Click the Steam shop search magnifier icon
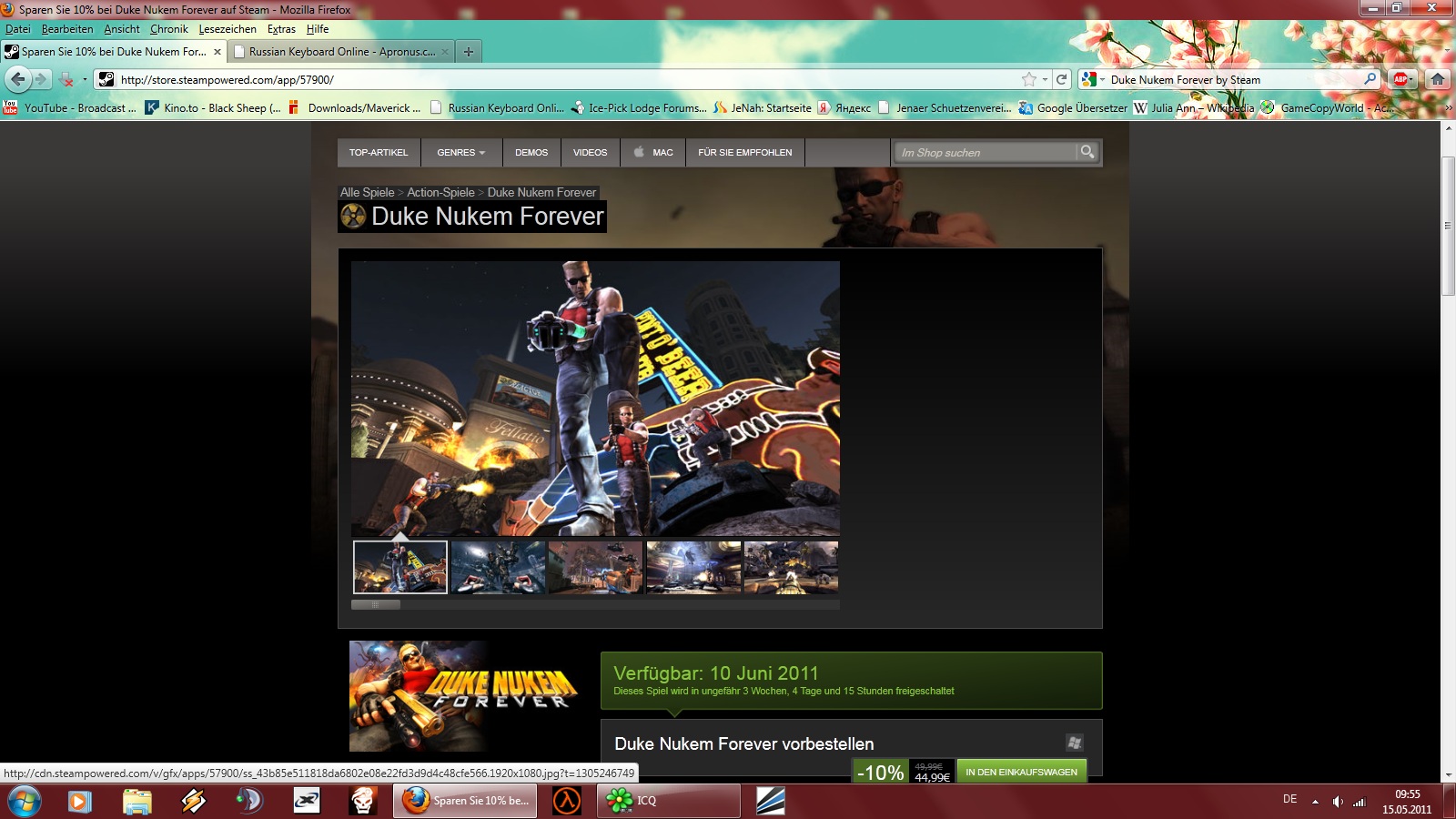This screenshot has width=1456, height=819. [1087, 152]
